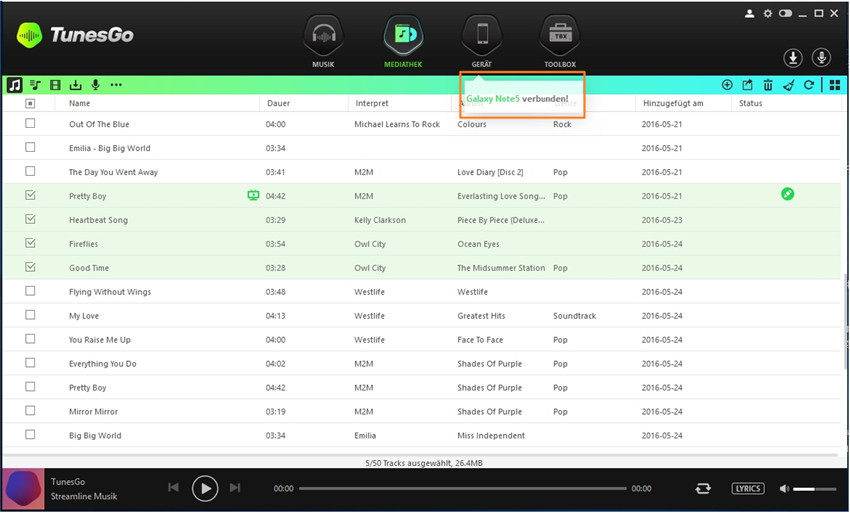The image size is (850, 513).
Task: Adjust the volume slider
Action: tap(814, 489)
